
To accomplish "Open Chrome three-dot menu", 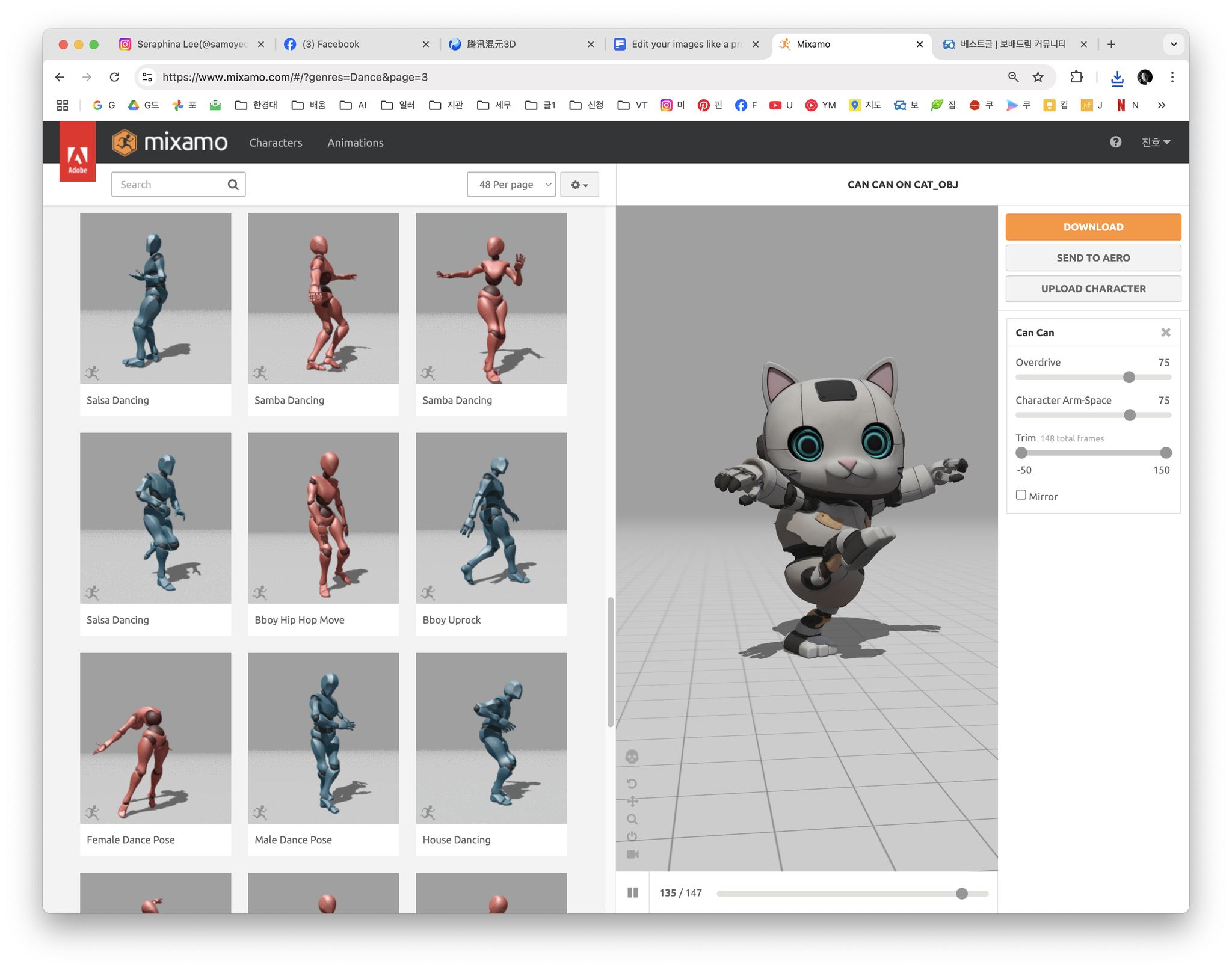I will click(1172, 77).
